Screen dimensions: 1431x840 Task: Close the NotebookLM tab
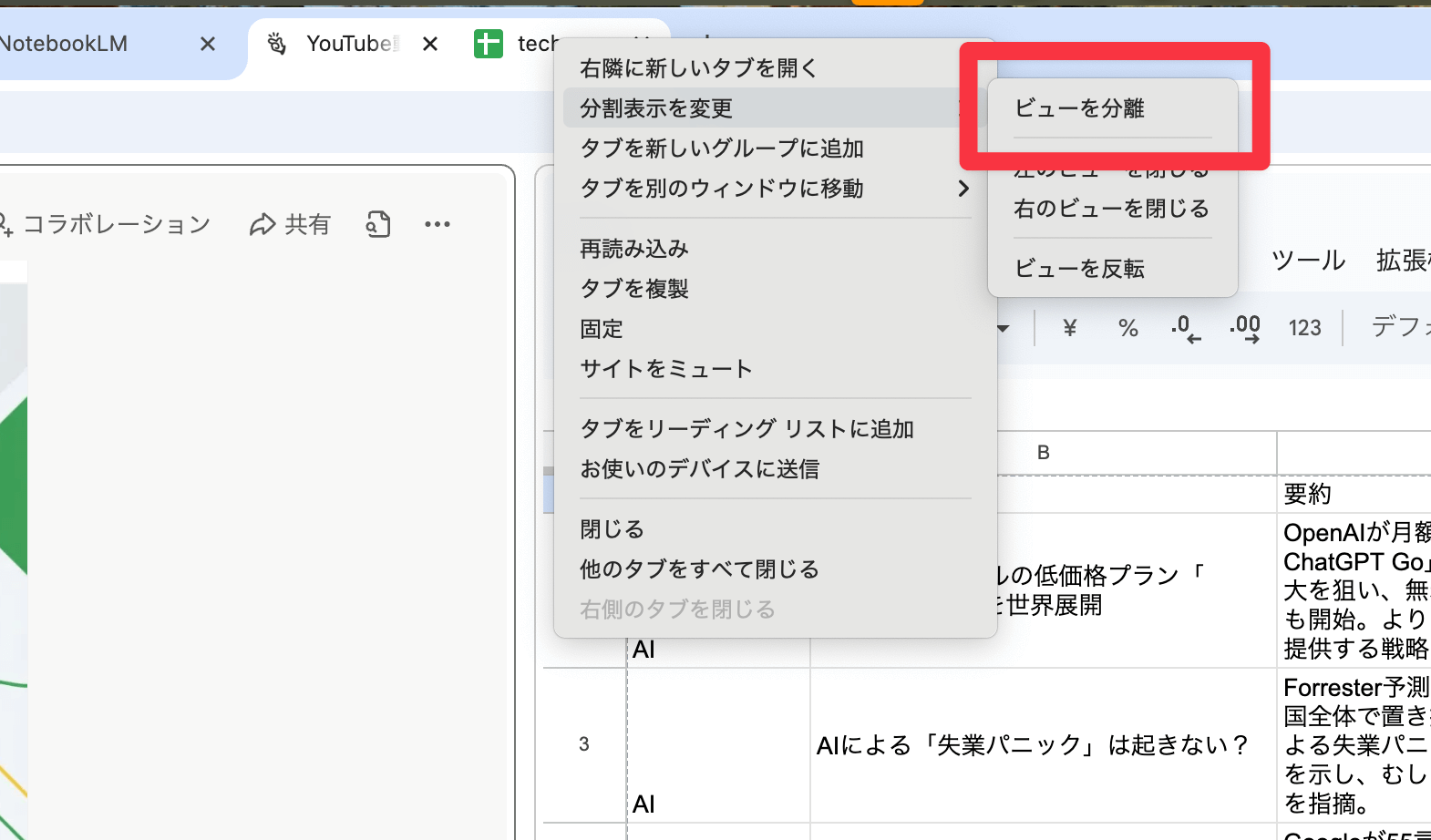[x=208, y=44]
